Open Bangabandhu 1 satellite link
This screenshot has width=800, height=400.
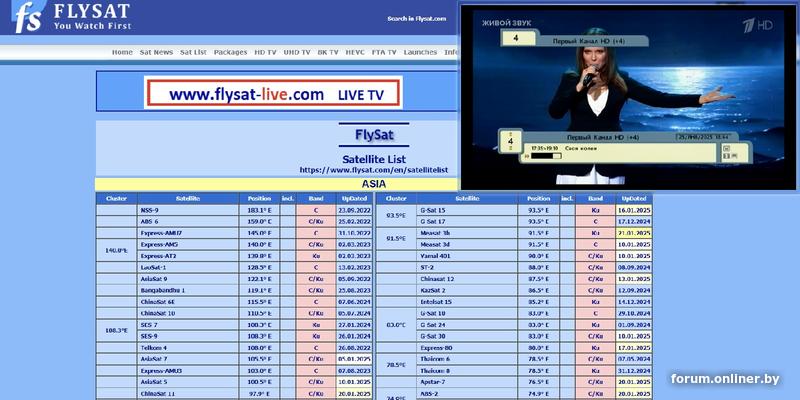(163, 290)
